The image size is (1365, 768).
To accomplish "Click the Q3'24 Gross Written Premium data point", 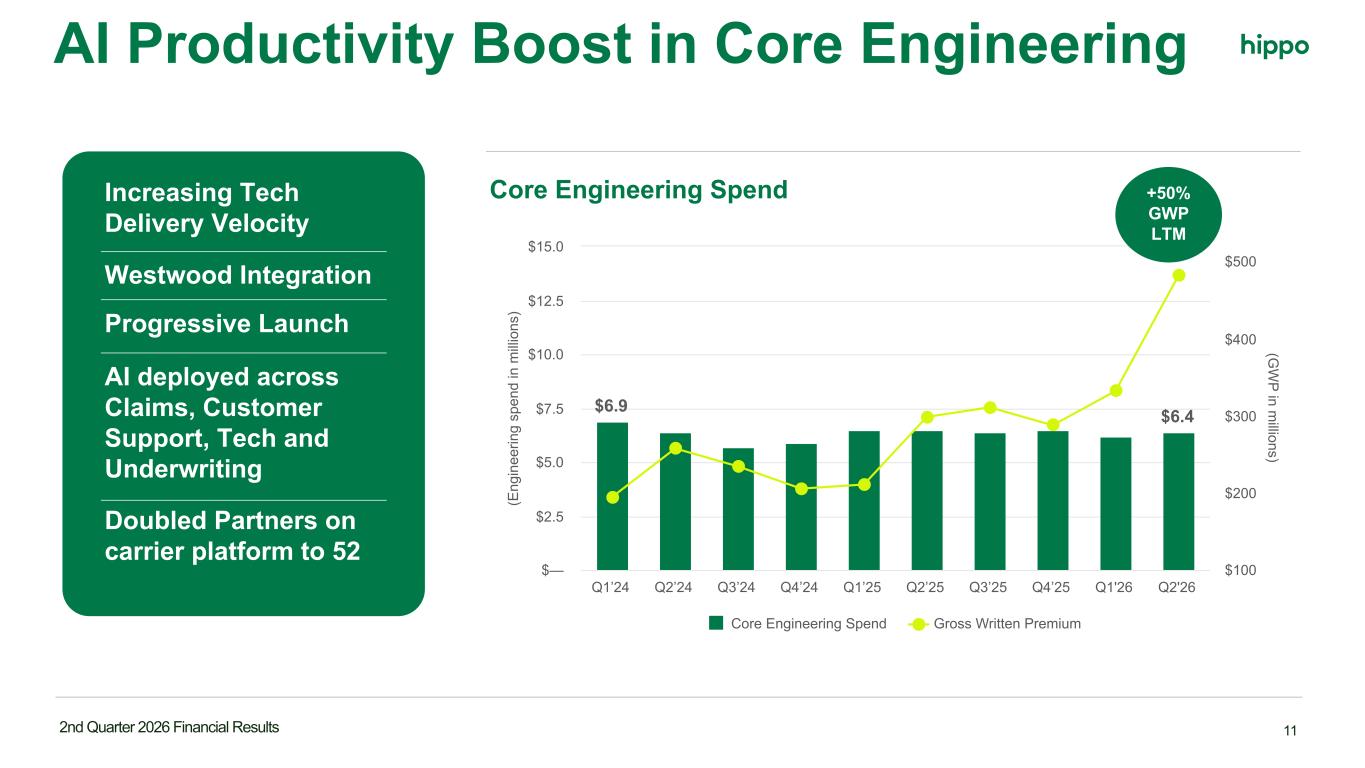I will point(738,466).
